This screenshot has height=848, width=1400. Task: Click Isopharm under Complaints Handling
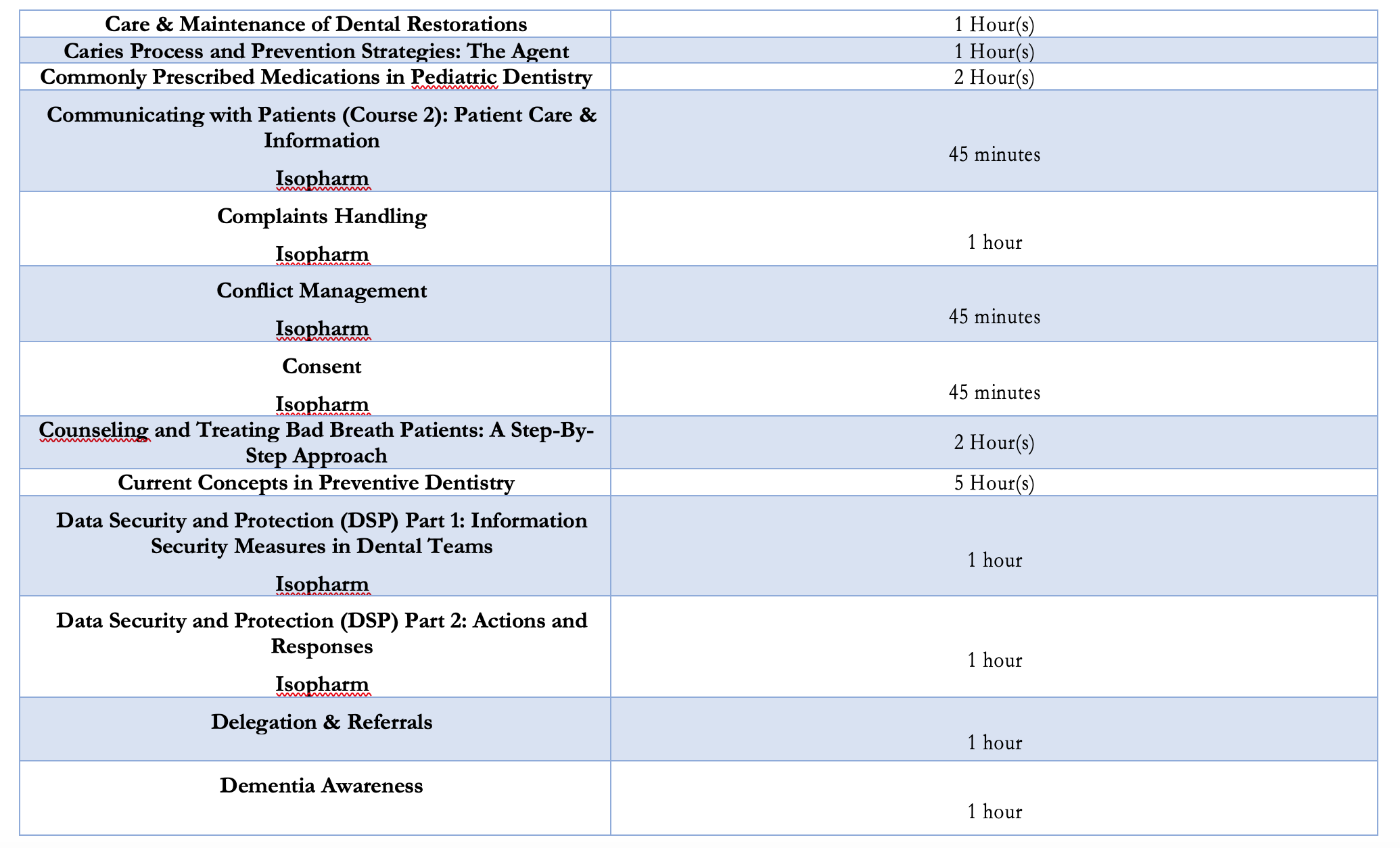pyautogui.click(x=323, y=255)
